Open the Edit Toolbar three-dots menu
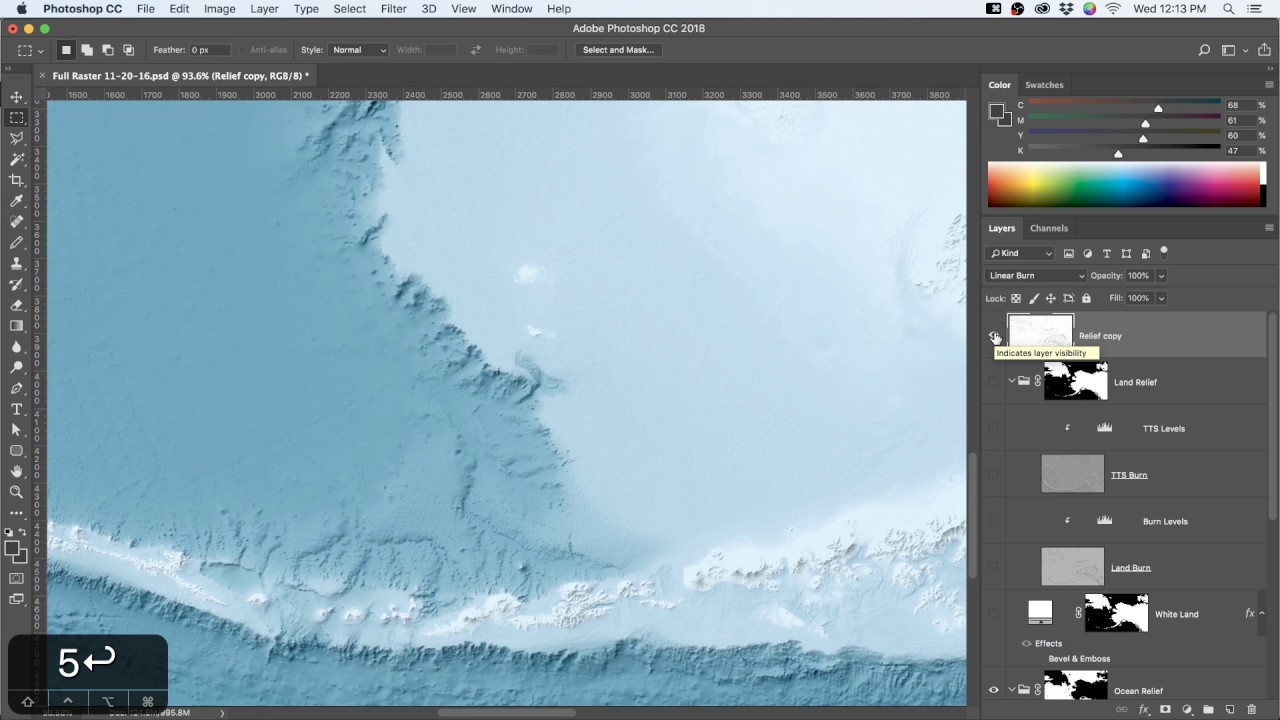Viewport: 1280px width, 720px height. click(x=16, y=513)
